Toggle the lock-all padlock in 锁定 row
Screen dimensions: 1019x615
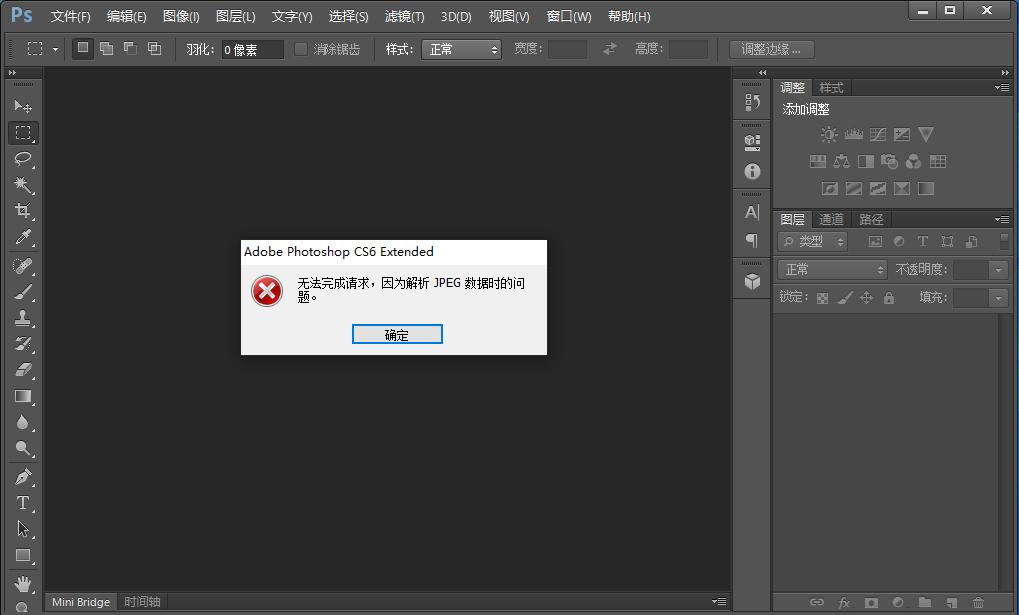click(x=888, y=297)
